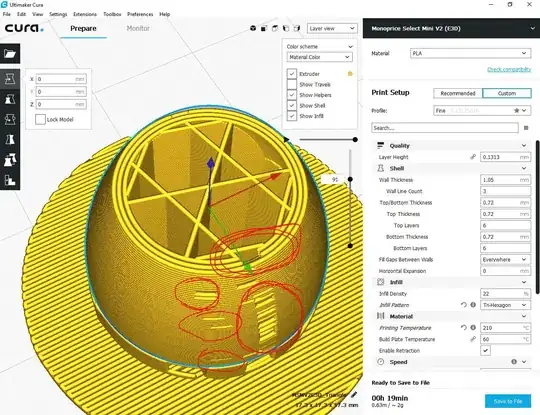The height and width of the screenshot is (415, 540).
Task: Toggle the Extruder checkbox
Action: [x=292, y=74]
